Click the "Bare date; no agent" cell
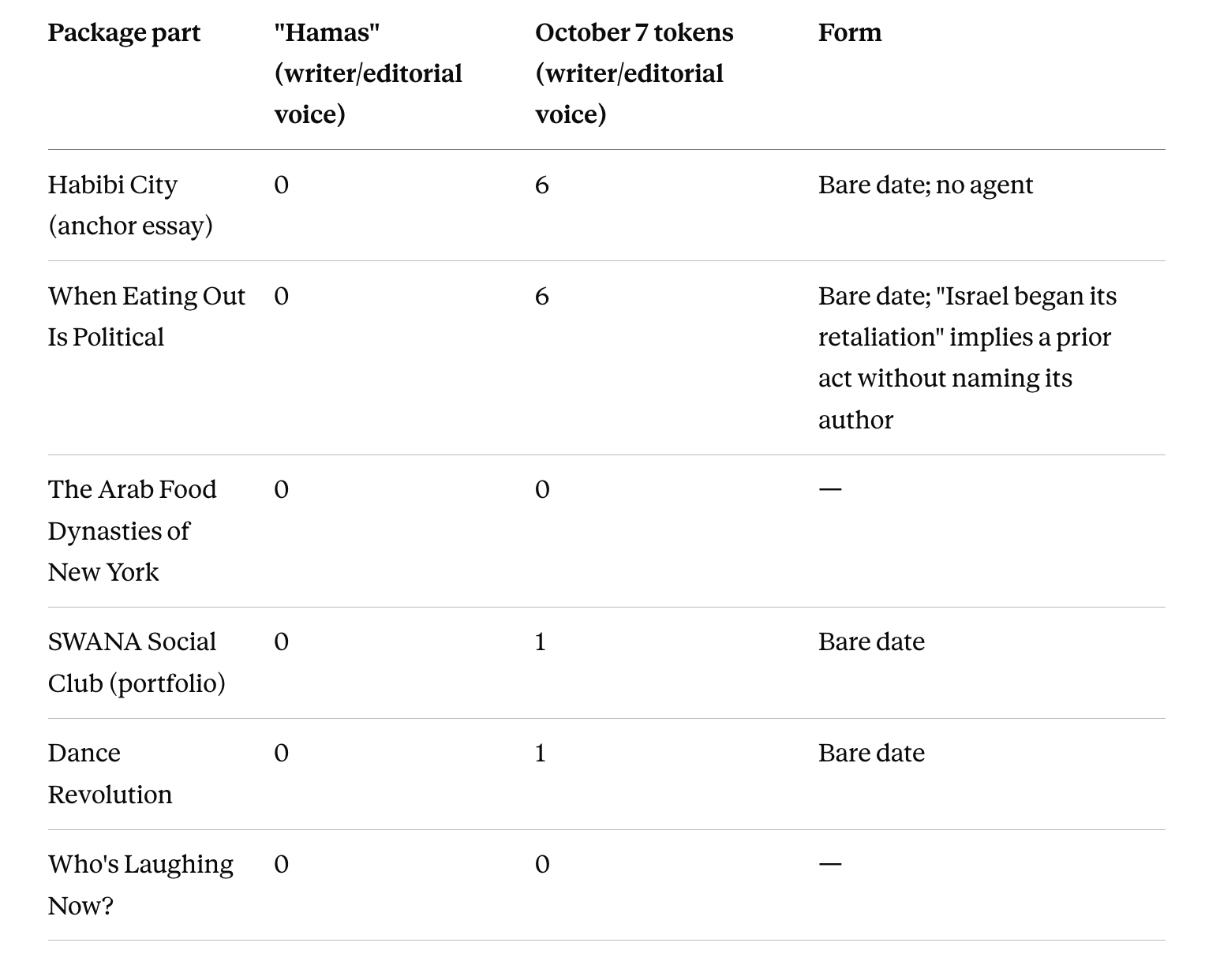Screen dimensions: 1220x980 click(x=925, y=185)
